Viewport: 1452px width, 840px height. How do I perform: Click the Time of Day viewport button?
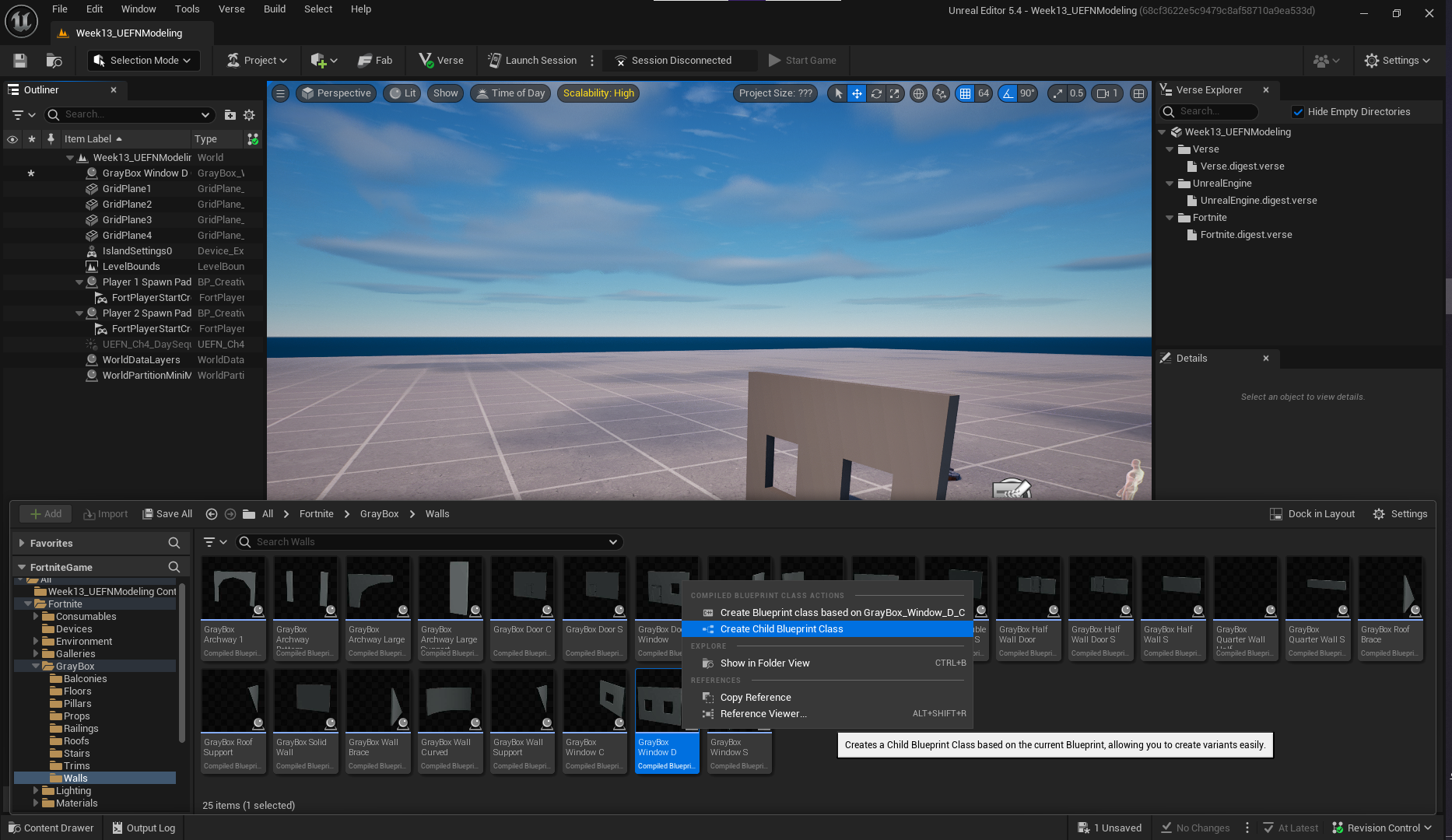click(x=510, y=93)
